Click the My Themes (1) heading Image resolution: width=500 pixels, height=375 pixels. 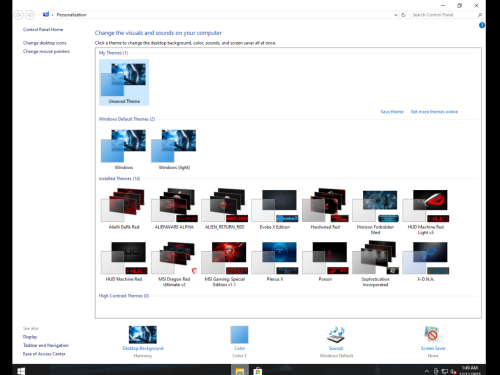[x=113, y=53]
